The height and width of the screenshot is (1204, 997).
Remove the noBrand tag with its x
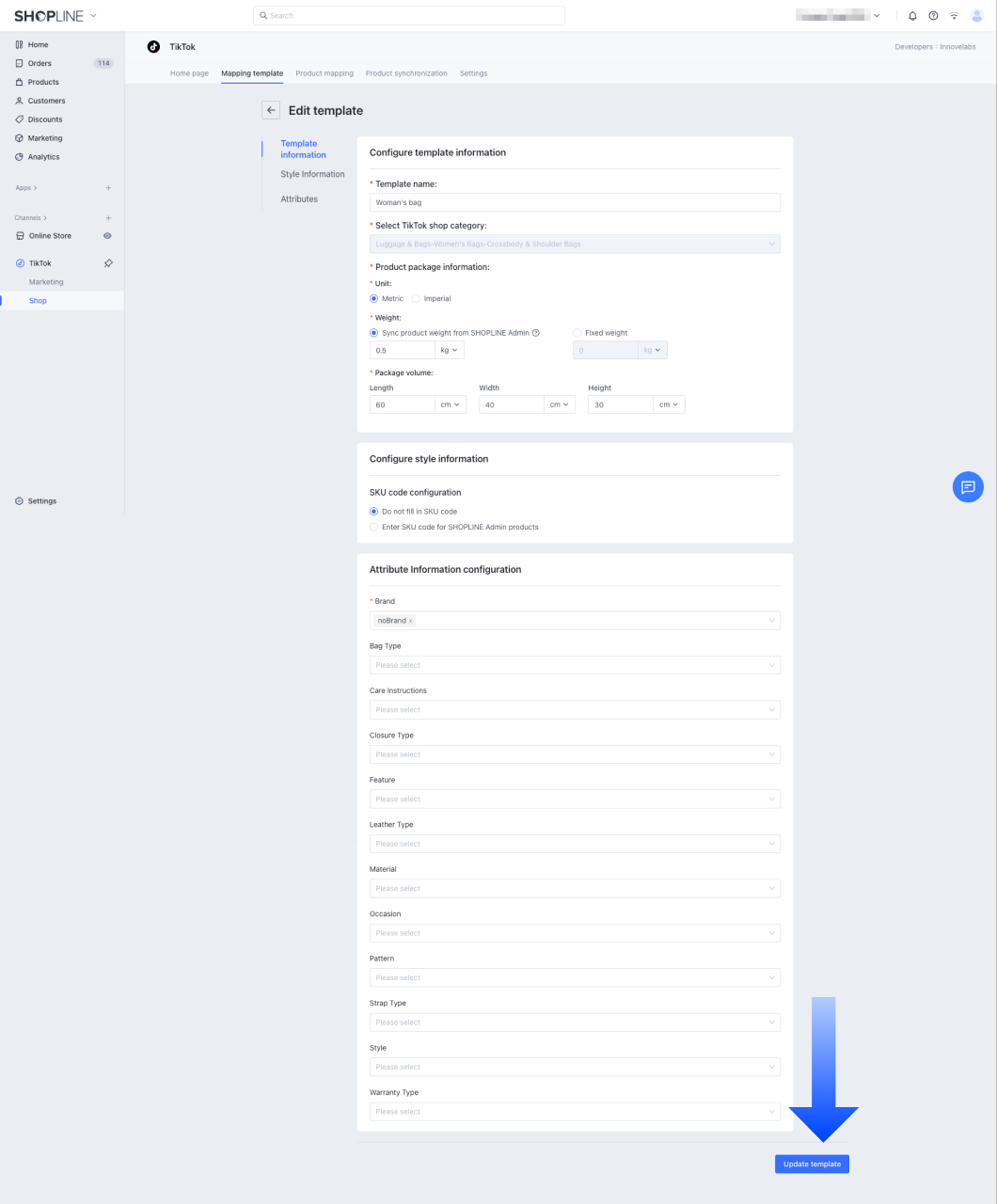click(x=411, y=621)
